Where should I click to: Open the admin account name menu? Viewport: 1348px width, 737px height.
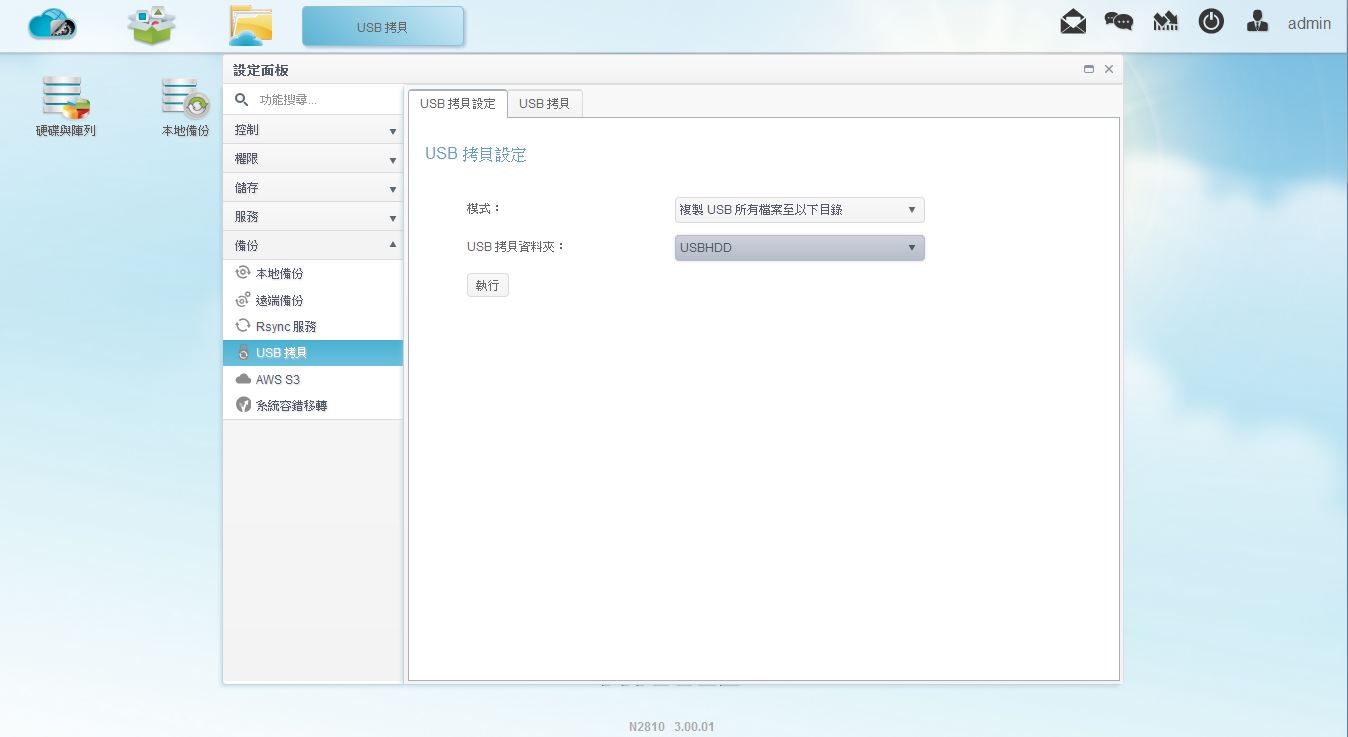(x=1309, y=23)
